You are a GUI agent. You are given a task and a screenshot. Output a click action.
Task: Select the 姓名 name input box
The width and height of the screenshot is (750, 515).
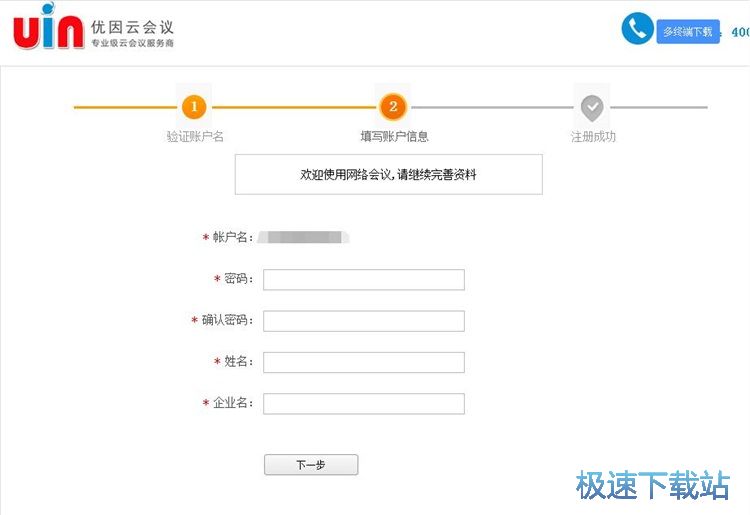pyautogui.click(x=364, y=362)
